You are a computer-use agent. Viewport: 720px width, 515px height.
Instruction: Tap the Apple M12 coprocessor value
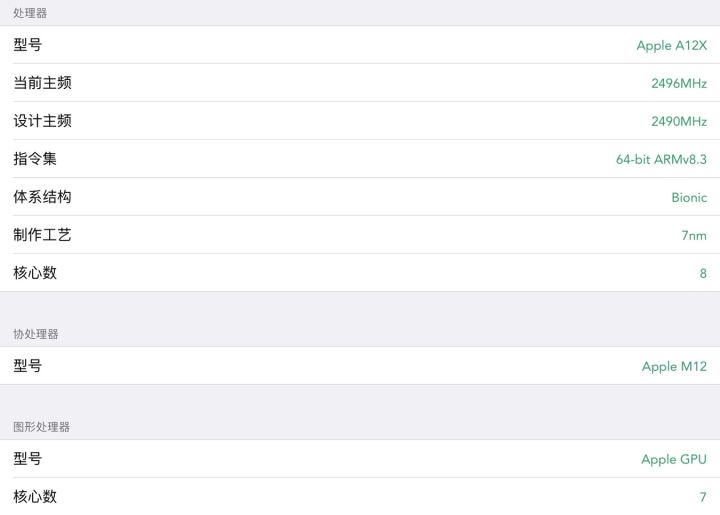point(674,366)
